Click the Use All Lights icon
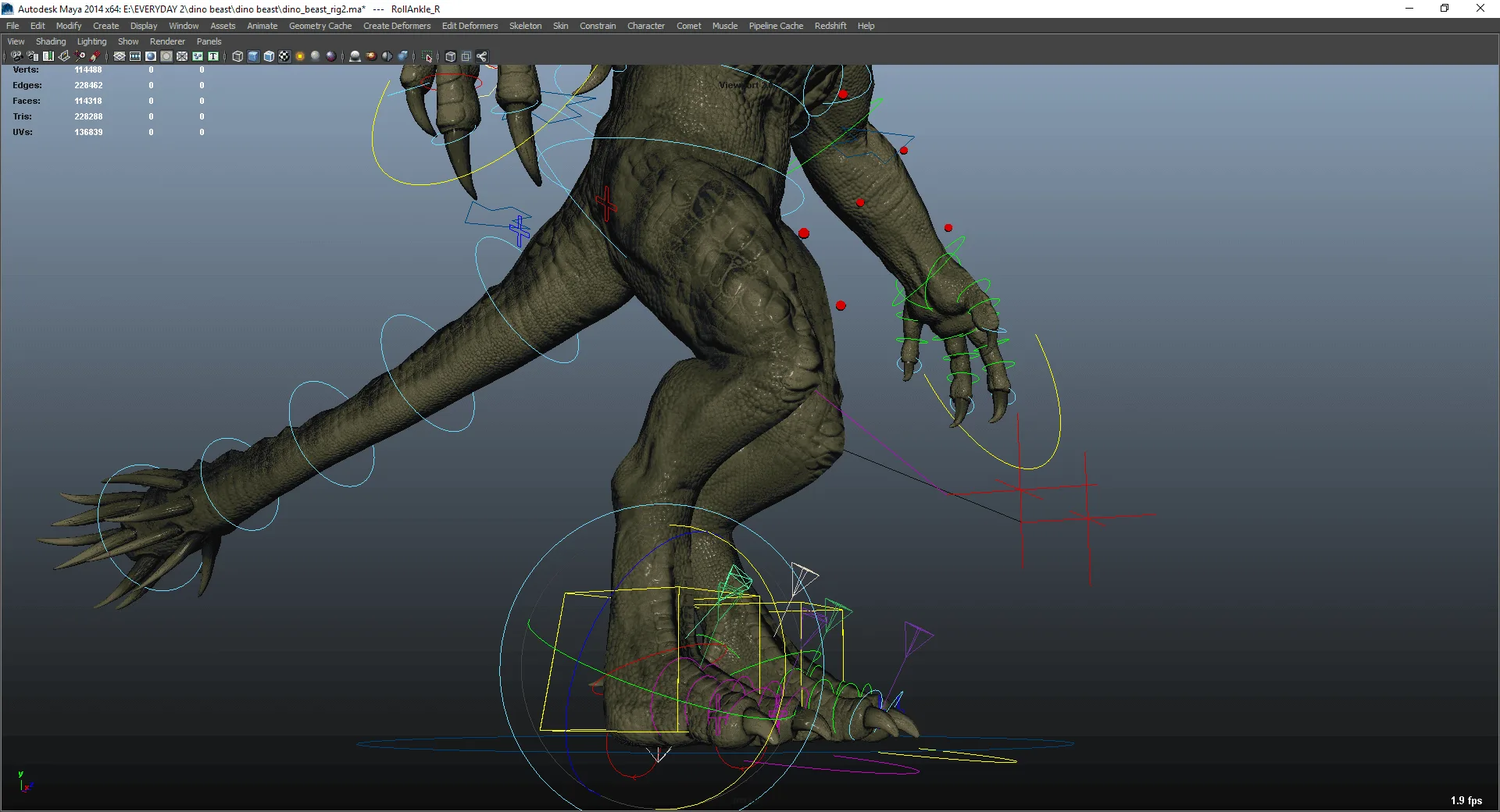Viewport: 1500px width, 812px height. click(300, 56)
